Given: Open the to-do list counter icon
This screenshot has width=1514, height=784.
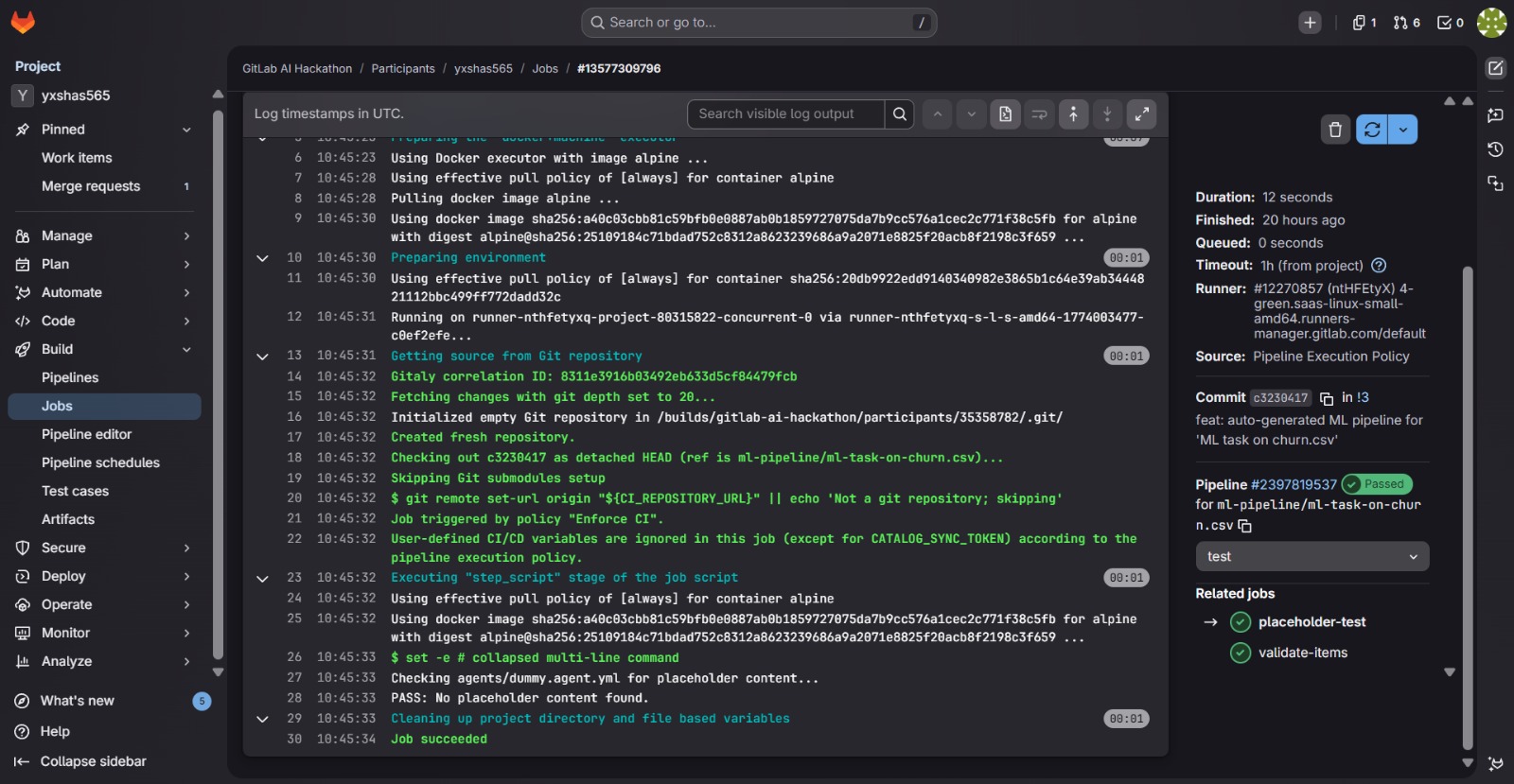Looking at the screenshot, I should click(x=1451, y=23).
